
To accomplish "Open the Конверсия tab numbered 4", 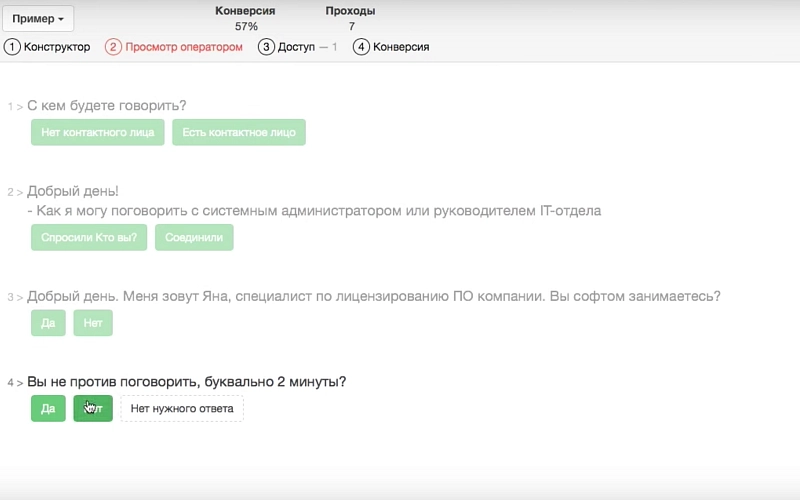I will (391, 47).
